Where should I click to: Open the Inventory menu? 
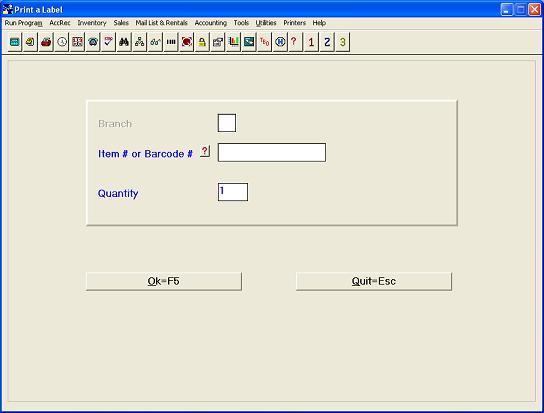pyautogui.click(x=92, y=23)
